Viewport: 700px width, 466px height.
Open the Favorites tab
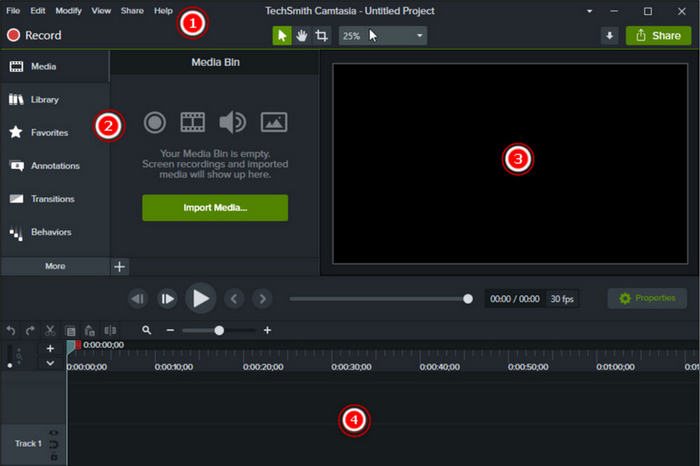coord(54,133)
